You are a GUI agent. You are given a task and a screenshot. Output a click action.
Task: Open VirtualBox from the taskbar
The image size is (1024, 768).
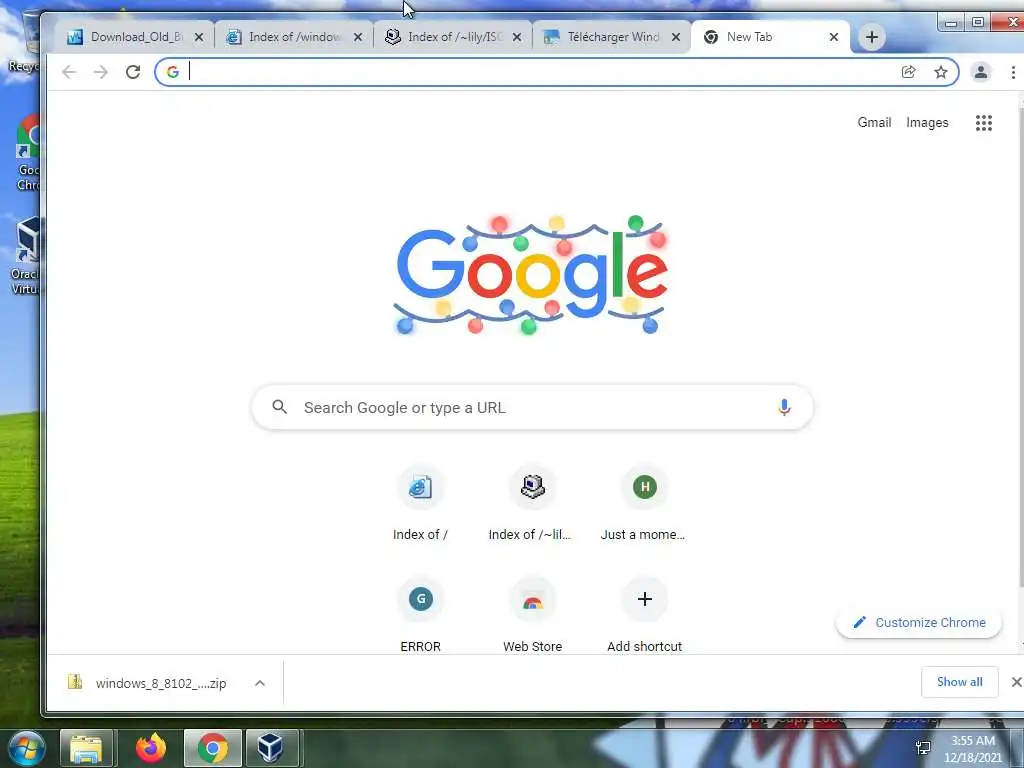click(x=270, y=748)
